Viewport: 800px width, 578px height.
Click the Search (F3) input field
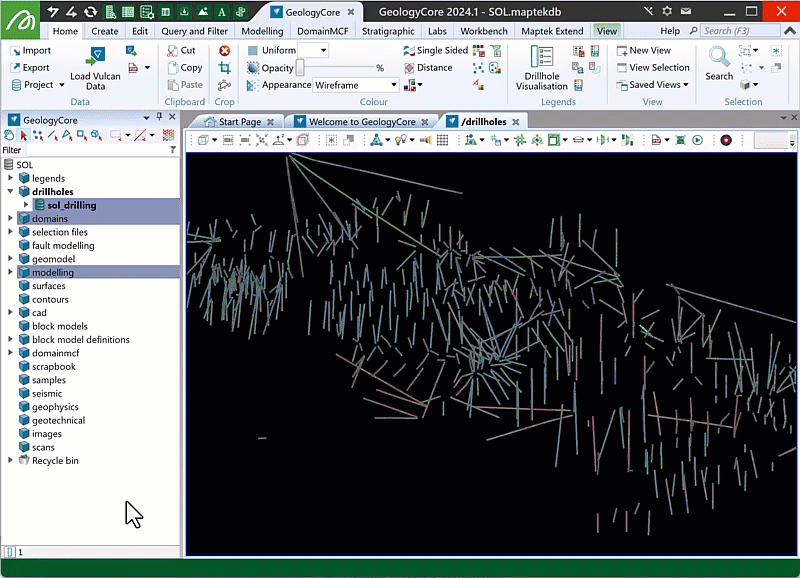pos(740,31)
